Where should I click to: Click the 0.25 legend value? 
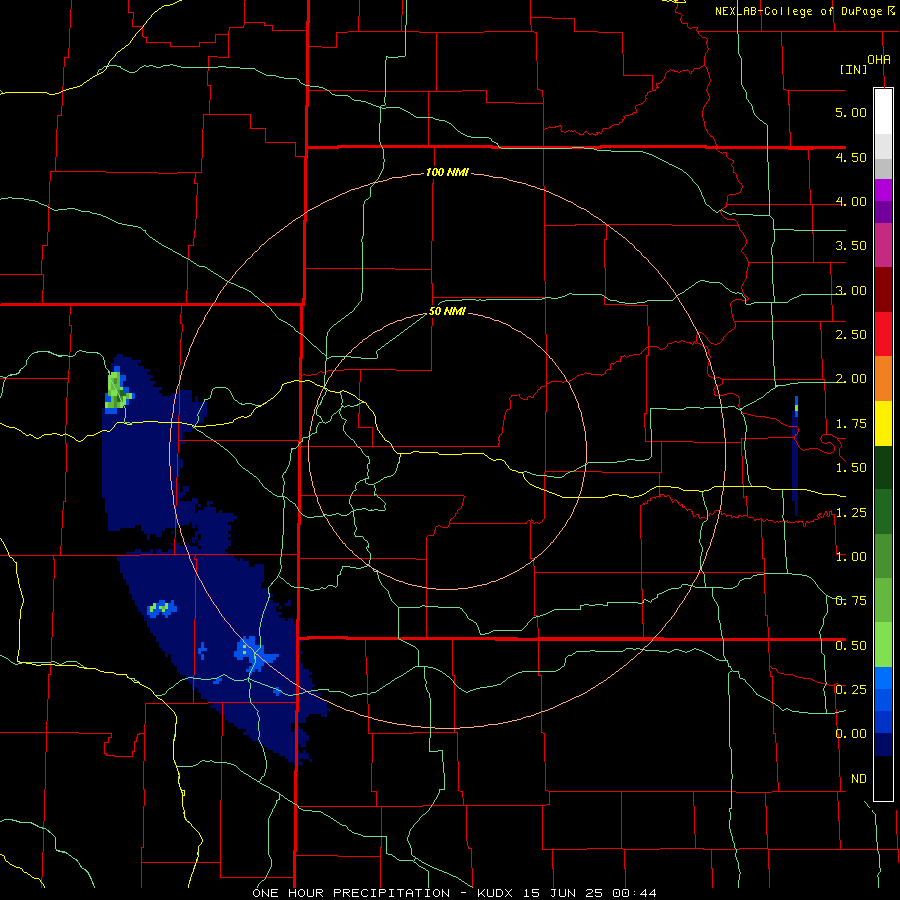pyautogui.click(x=851, y=690)
